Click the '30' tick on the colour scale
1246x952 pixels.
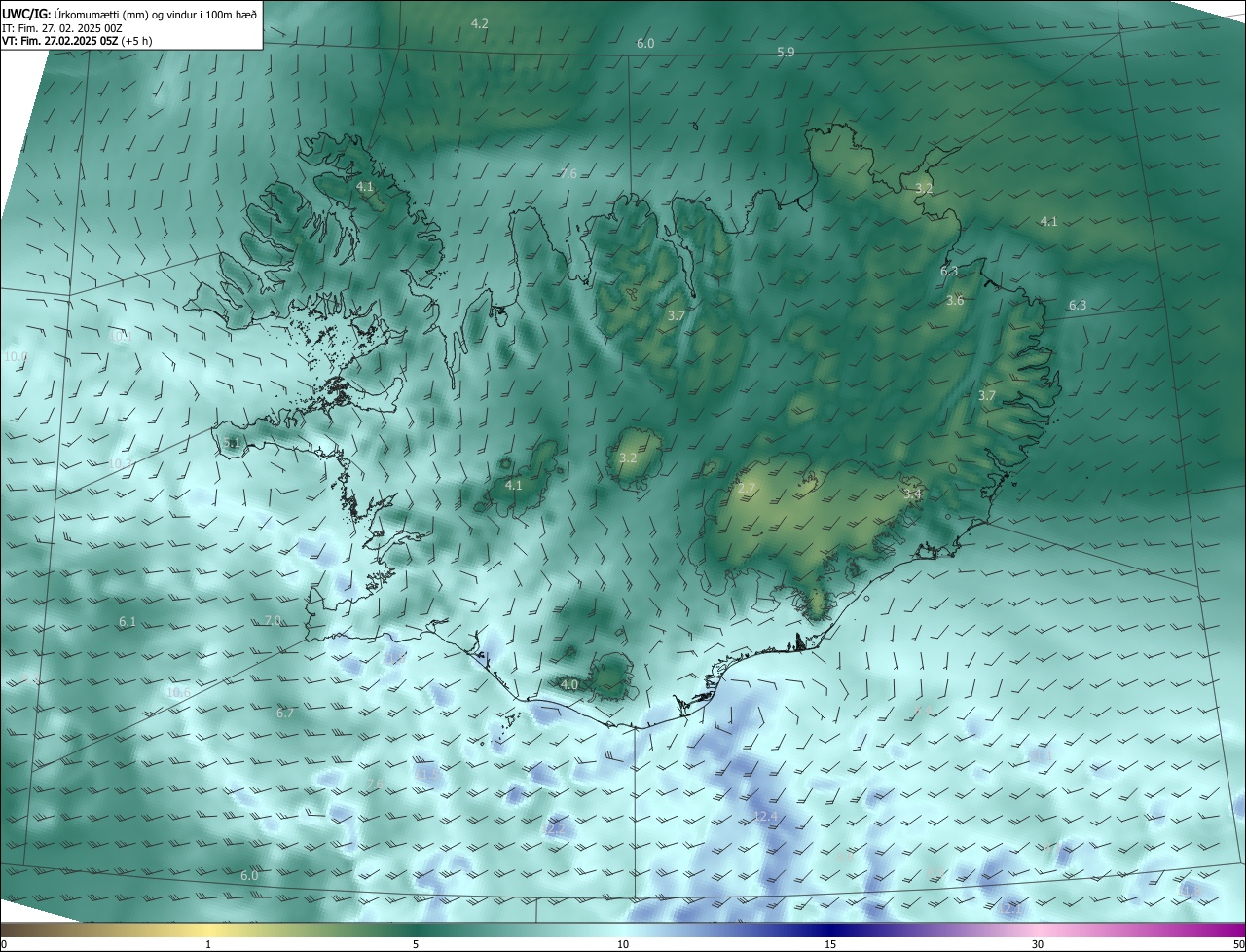coord(1038,944)
